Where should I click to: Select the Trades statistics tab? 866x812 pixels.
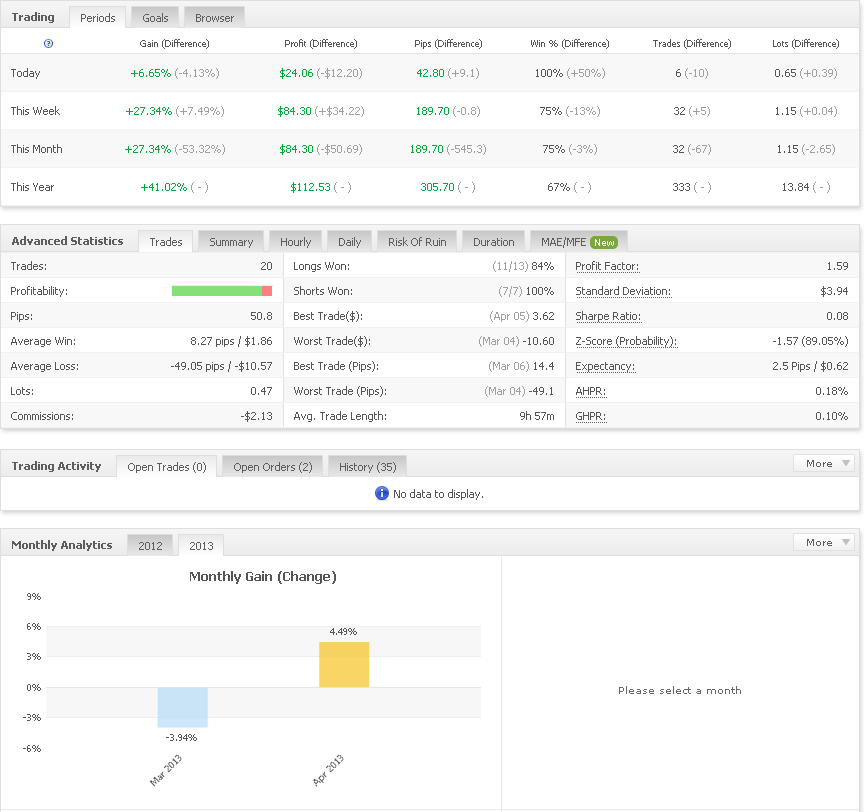pos(166,242)
